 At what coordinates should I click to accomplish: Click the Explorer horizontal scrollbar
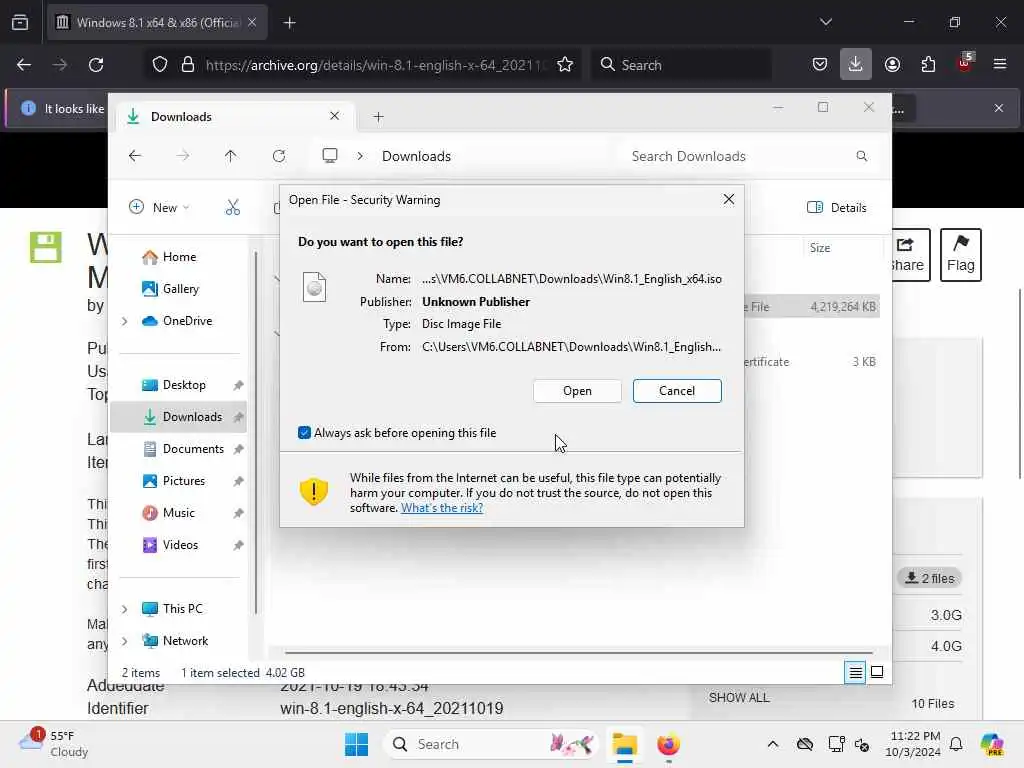(579, 652)
